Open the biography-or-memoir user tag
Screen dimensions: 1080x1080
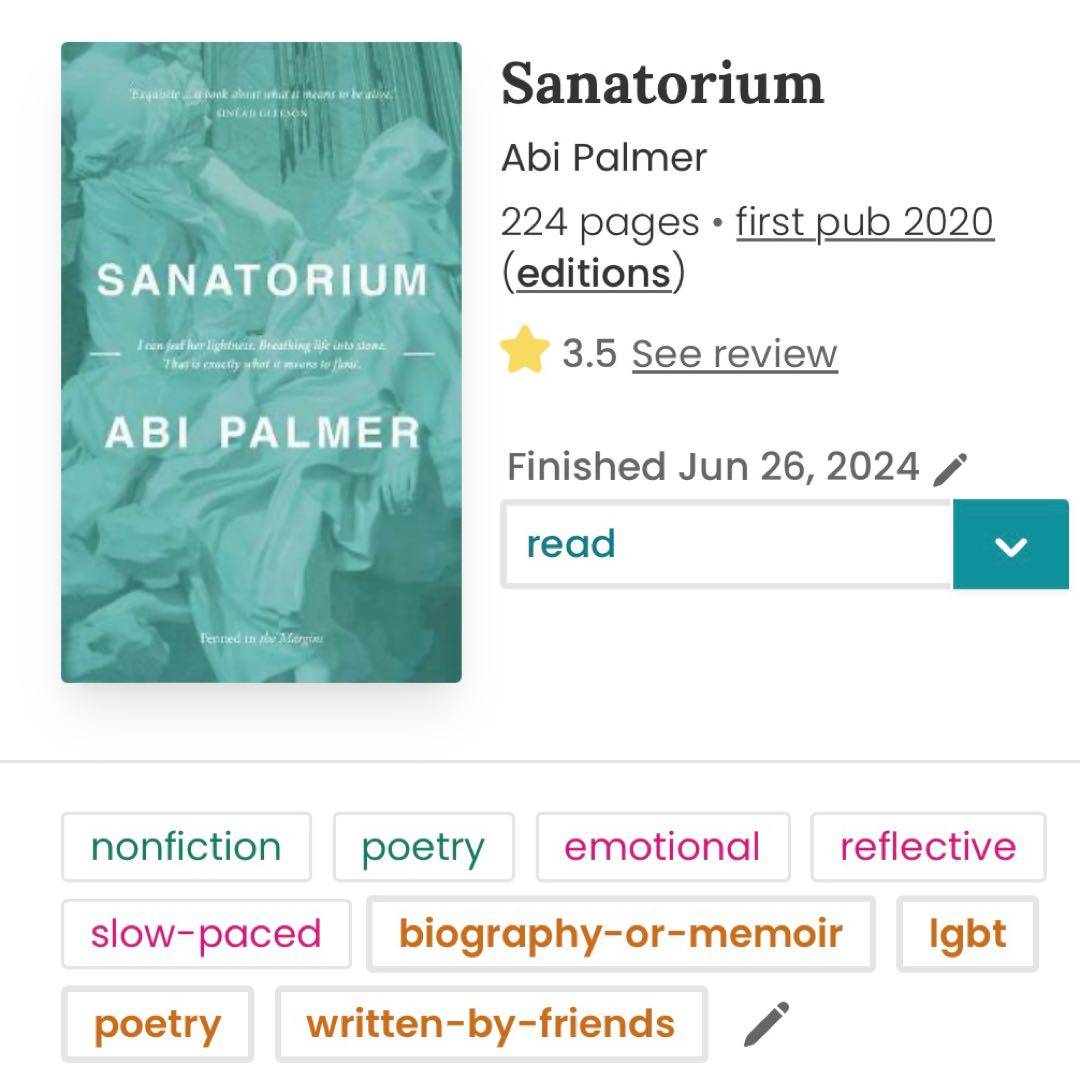click(x=621, y=934)
